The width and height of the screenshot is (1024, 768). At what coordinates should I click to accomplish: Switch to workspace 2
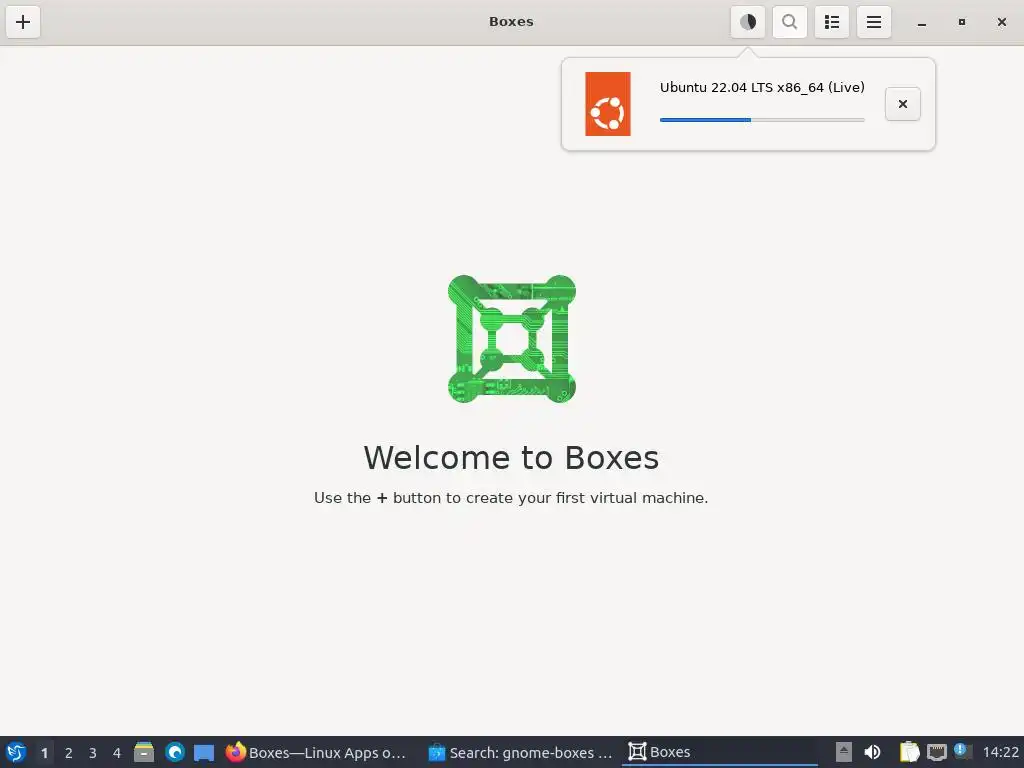(69, 753)
